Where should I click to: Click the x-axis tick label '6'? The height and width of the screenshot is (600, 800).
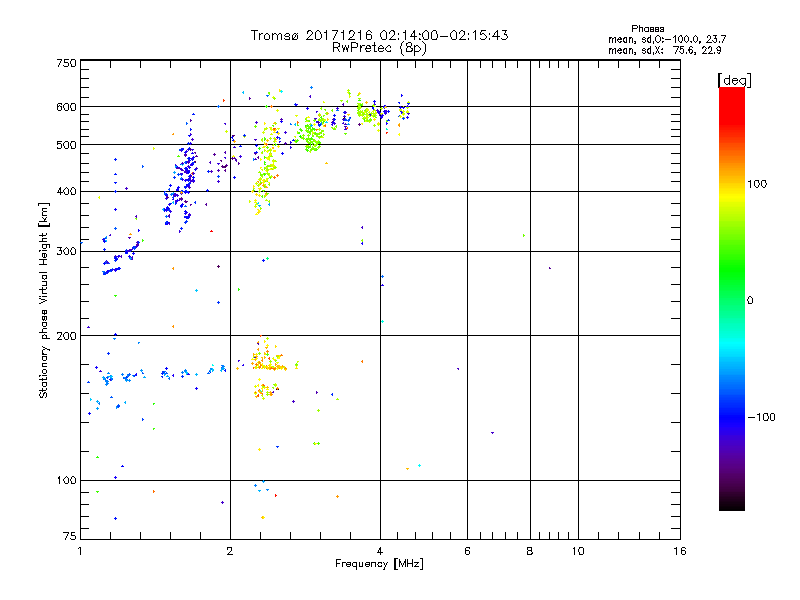pos(467,551)
